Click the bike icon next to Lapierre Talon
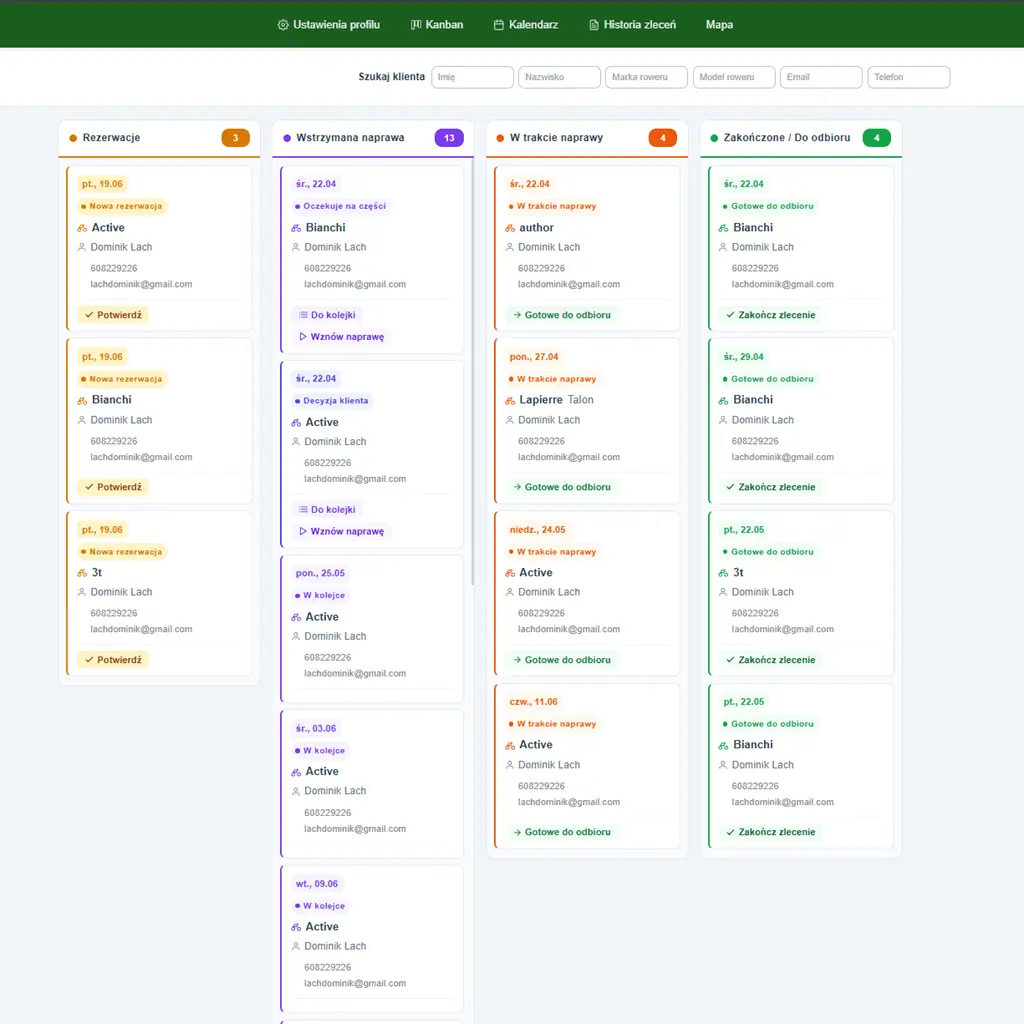 tap(510, 401)
